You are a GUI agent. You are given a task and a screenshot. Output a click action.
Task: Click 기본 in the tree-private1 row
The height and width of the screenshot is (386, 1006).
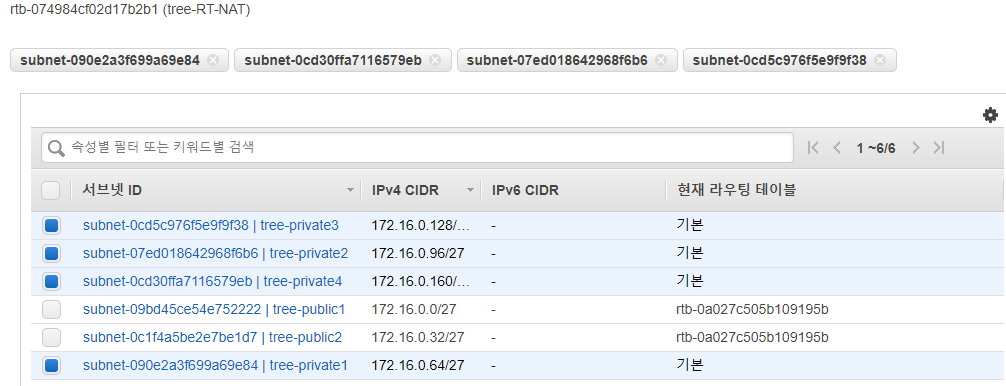coord(690,365)
